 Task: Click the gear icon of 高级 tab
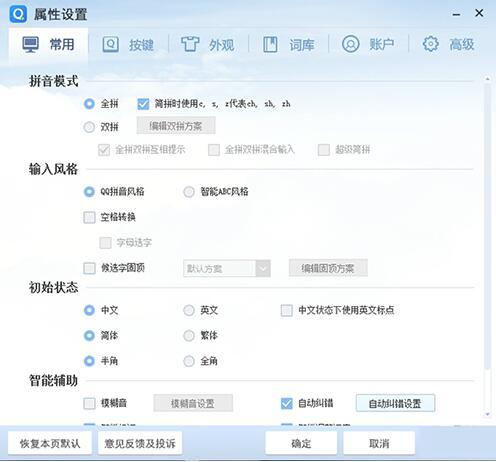[x=430, y=44]
